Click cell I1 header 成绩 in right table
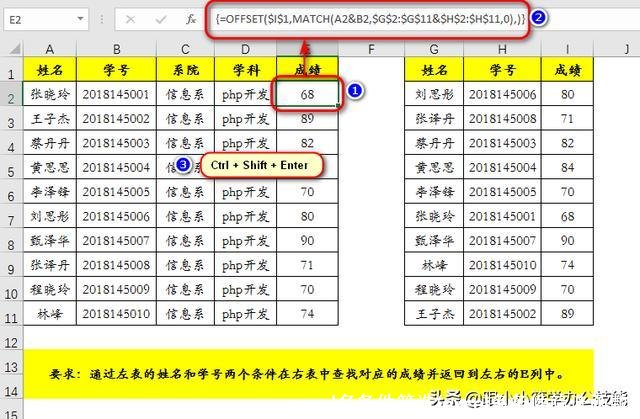 click(x=567, y=69)
